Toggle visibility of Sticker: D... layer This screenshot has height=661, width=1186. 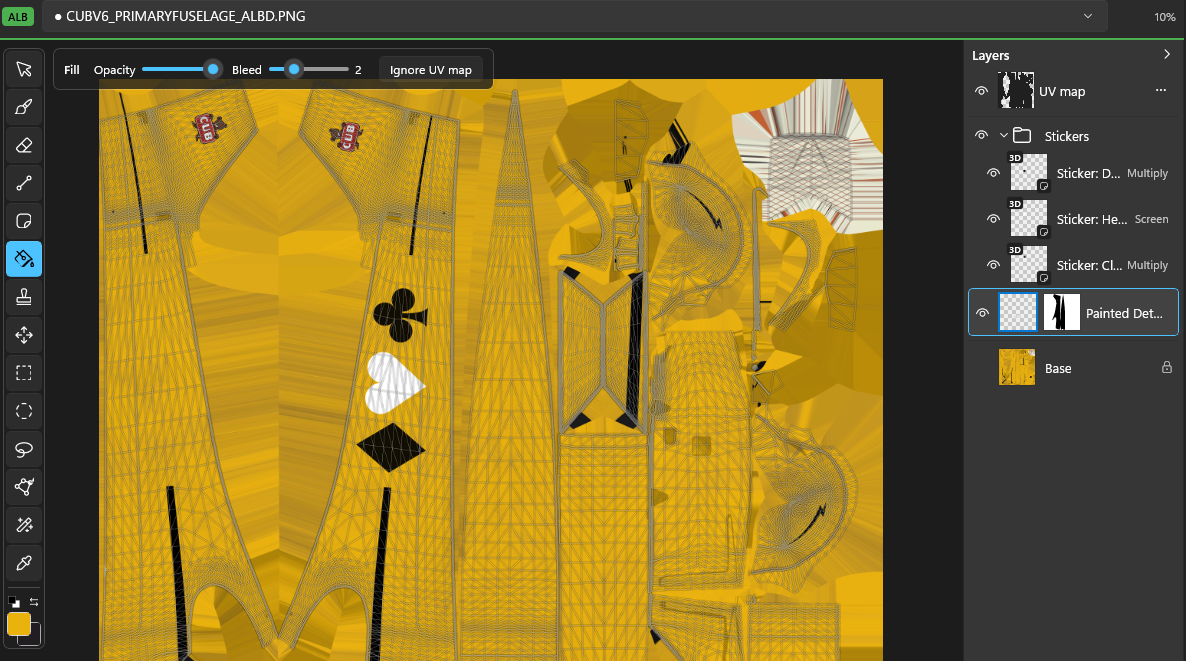tap(993, 173)
